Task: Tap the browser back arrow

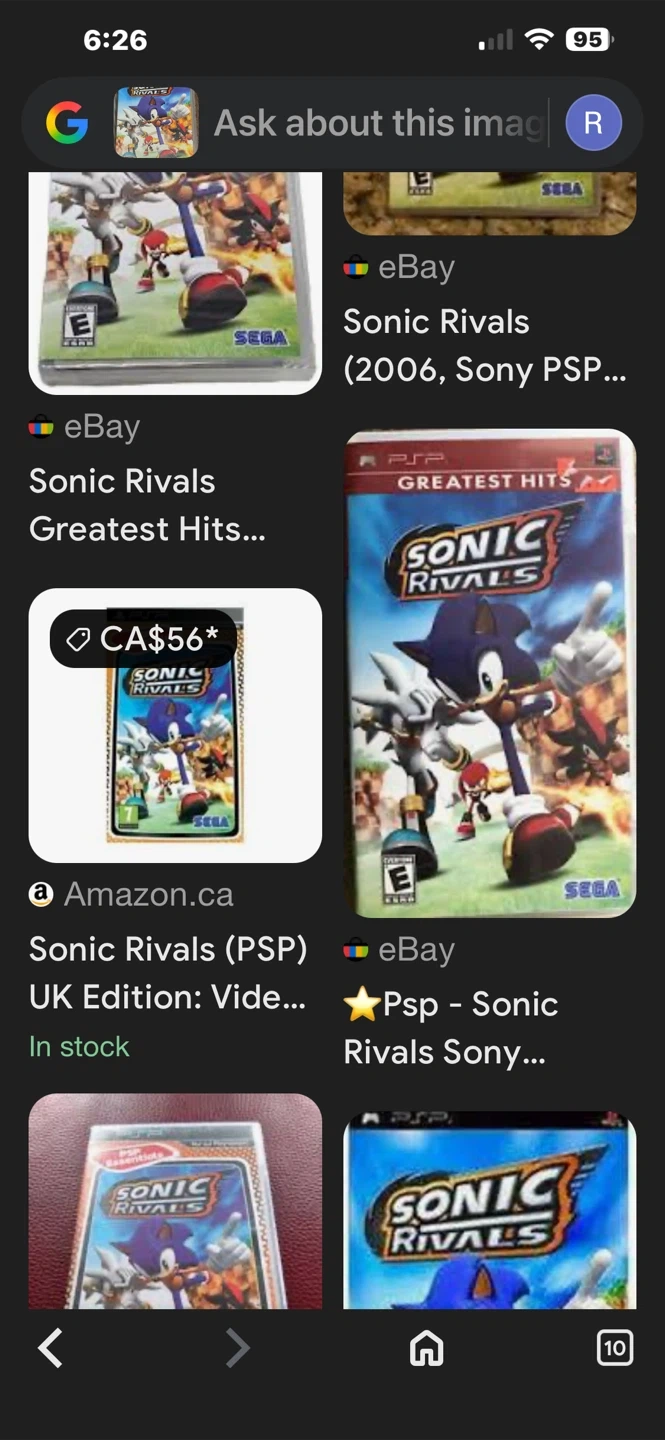Action: 51,1348
